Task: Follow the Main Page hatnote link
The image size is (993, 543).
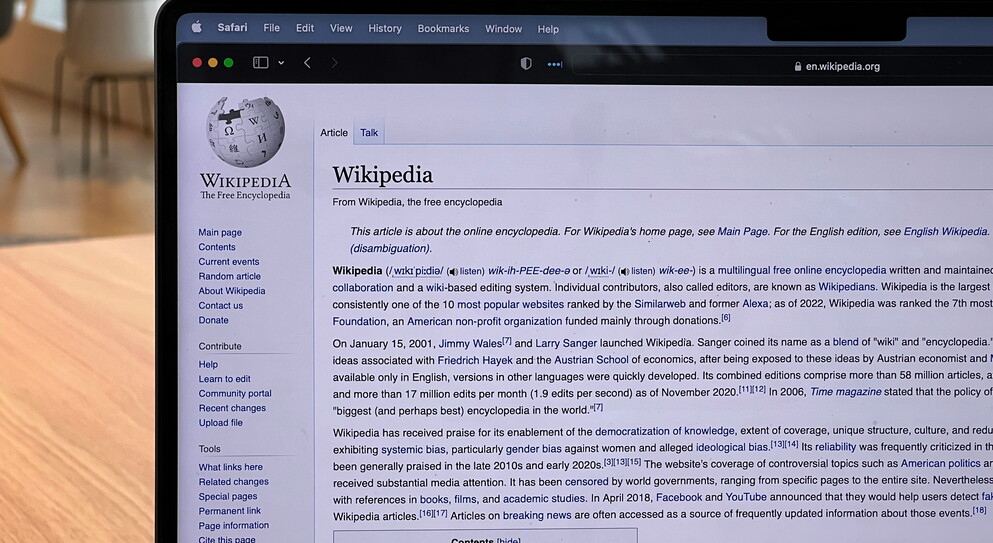Action: click(742, 231)
